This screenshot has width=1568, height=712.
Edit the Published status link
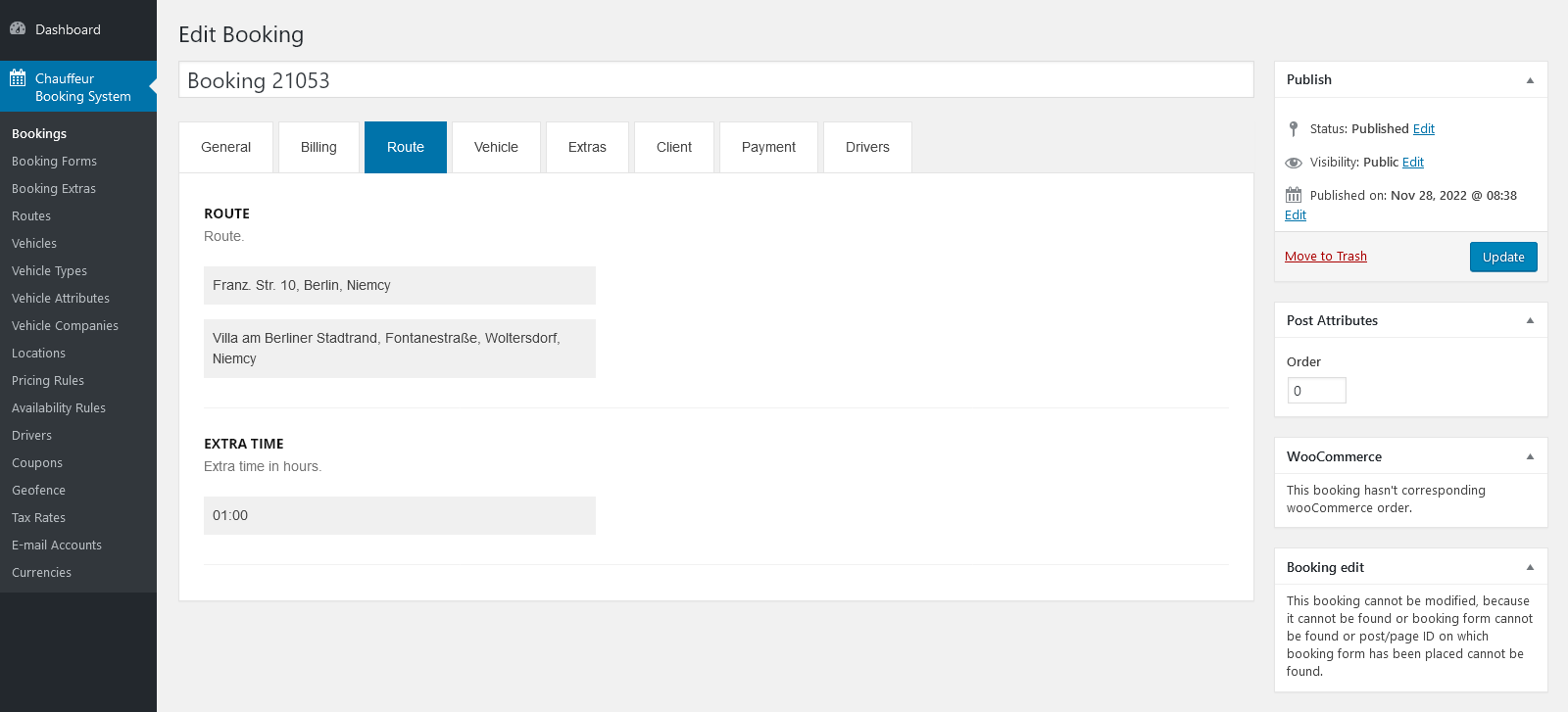tap(1423, 129)
